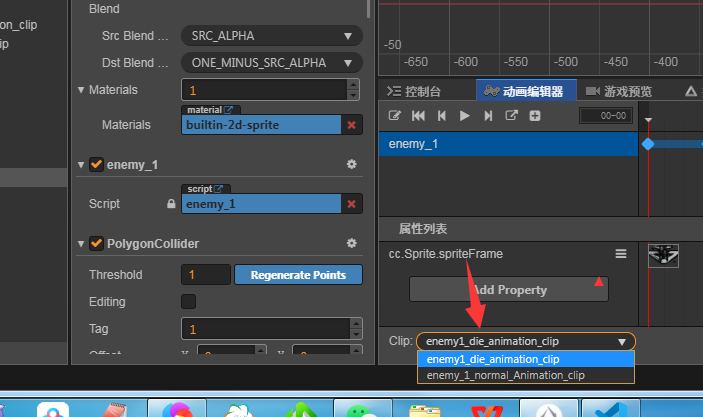Enable the Editing checkbox
703x417 pixels.
pyautogui.click(x=188, y=301)
